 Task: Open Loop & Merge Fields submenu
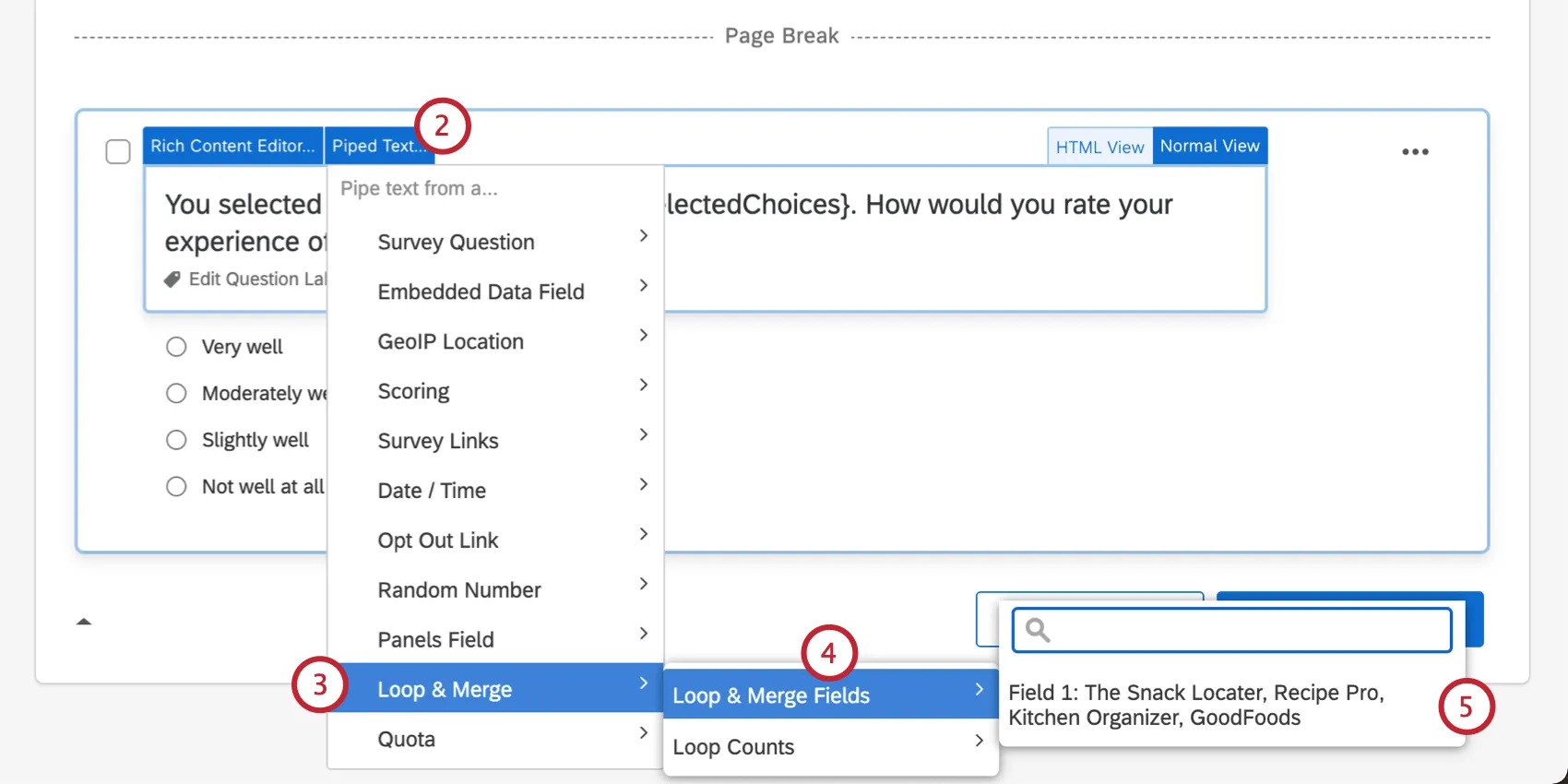pos(771,695)
